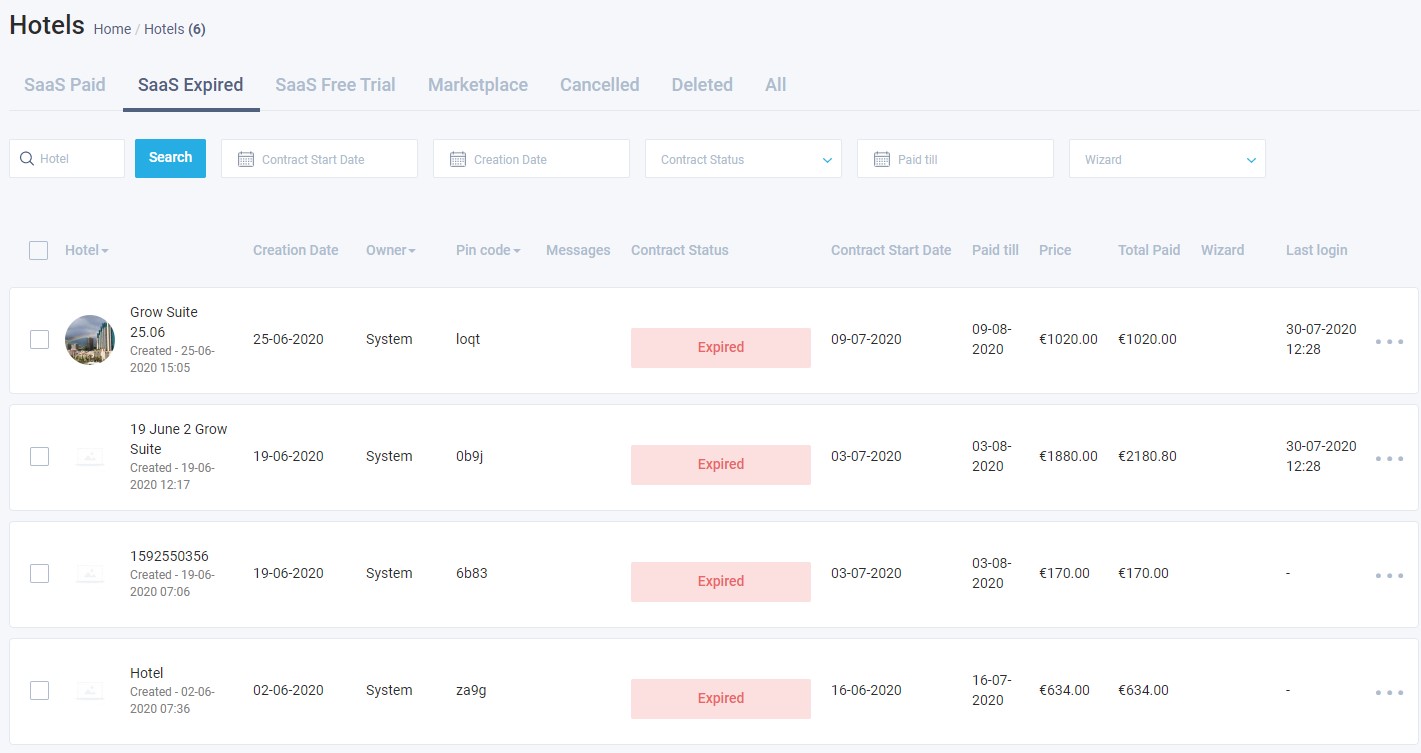
Task: Click Expired status badge for Grow Suite 25.06
Action: 721,348
